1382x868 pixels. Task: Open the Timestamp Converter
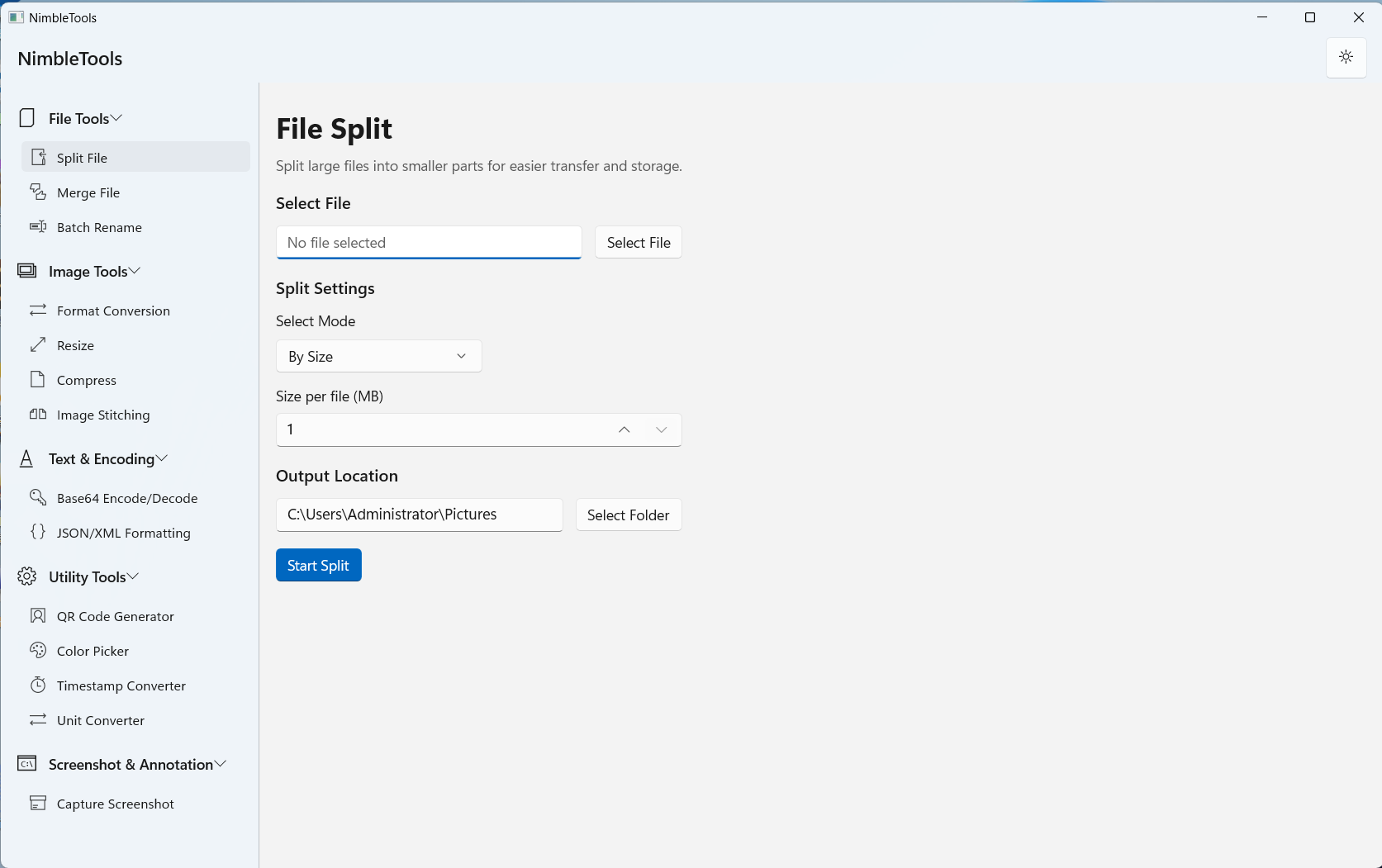pyautogui.click(x=121, y=685)
